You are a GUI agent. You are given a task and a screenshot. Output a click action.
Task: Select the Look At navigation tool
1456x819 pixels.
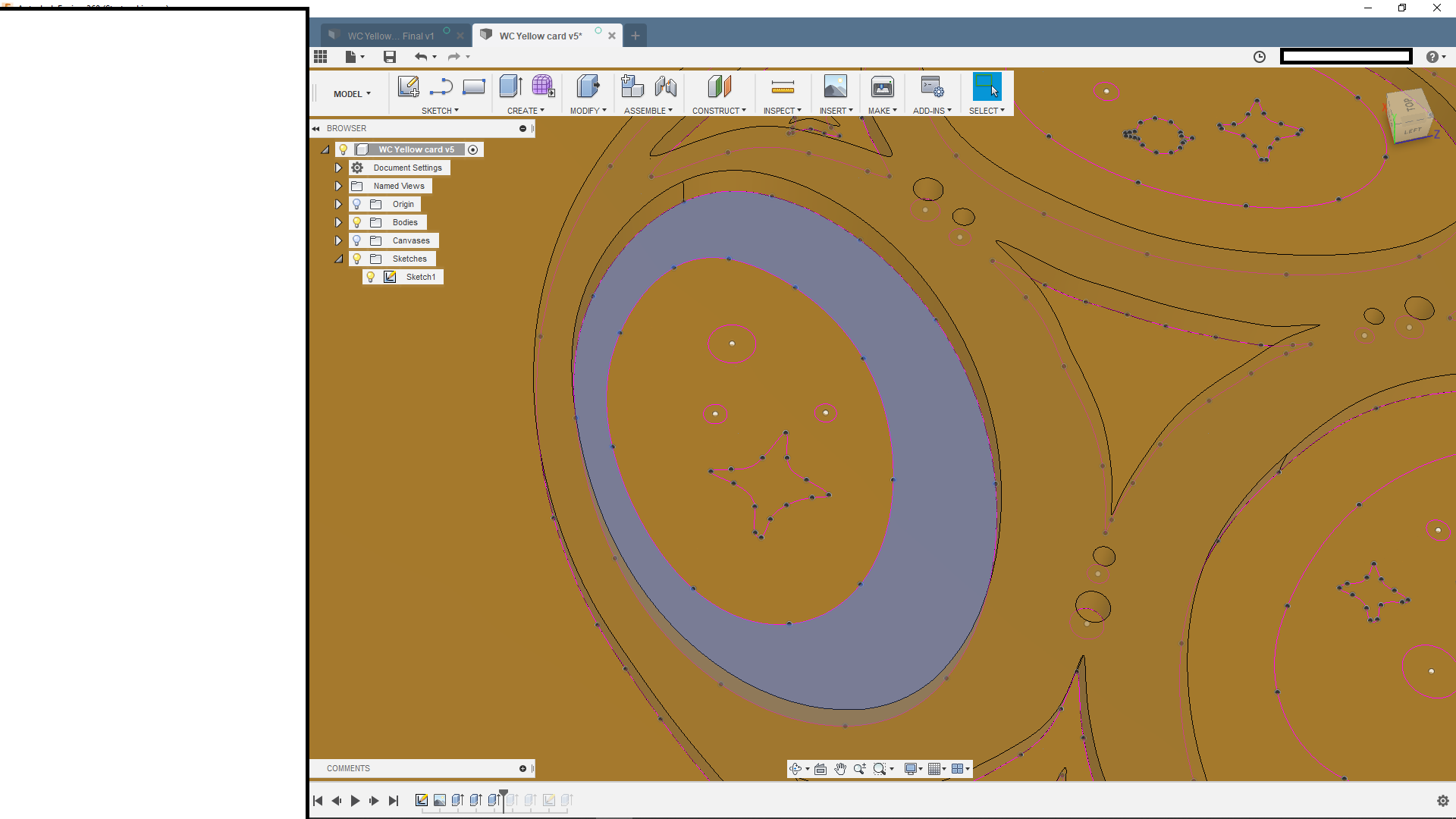(821, 769)
